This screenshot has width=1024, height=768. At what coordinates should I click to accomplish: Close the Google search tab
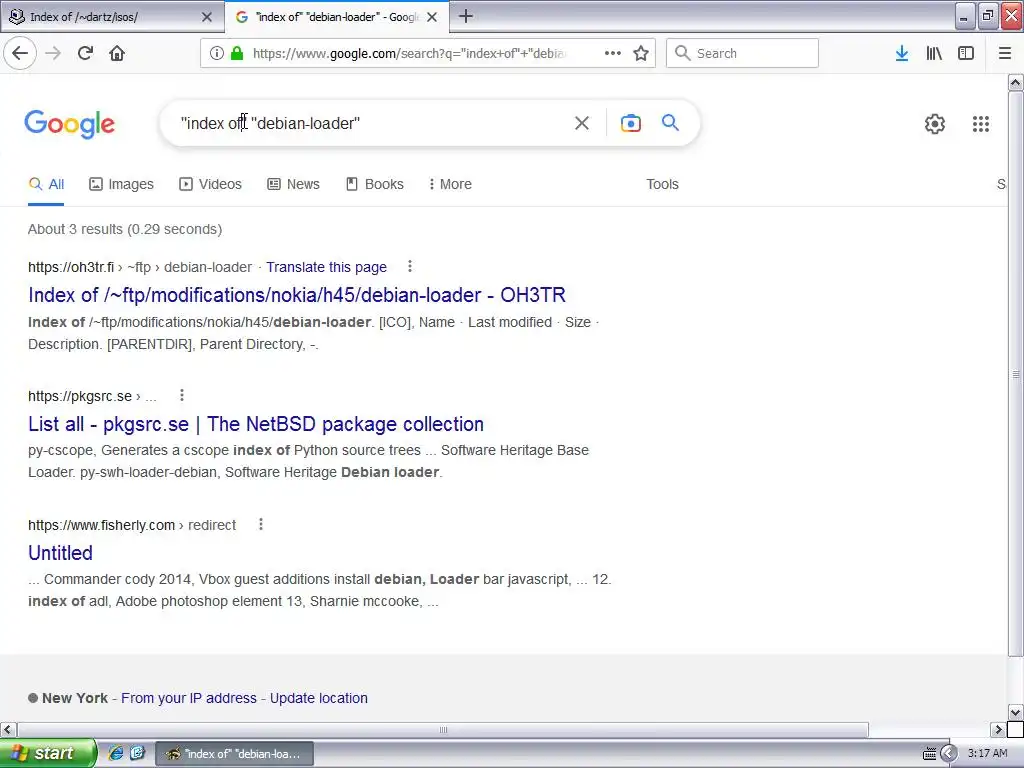click(x=432, y=17)
